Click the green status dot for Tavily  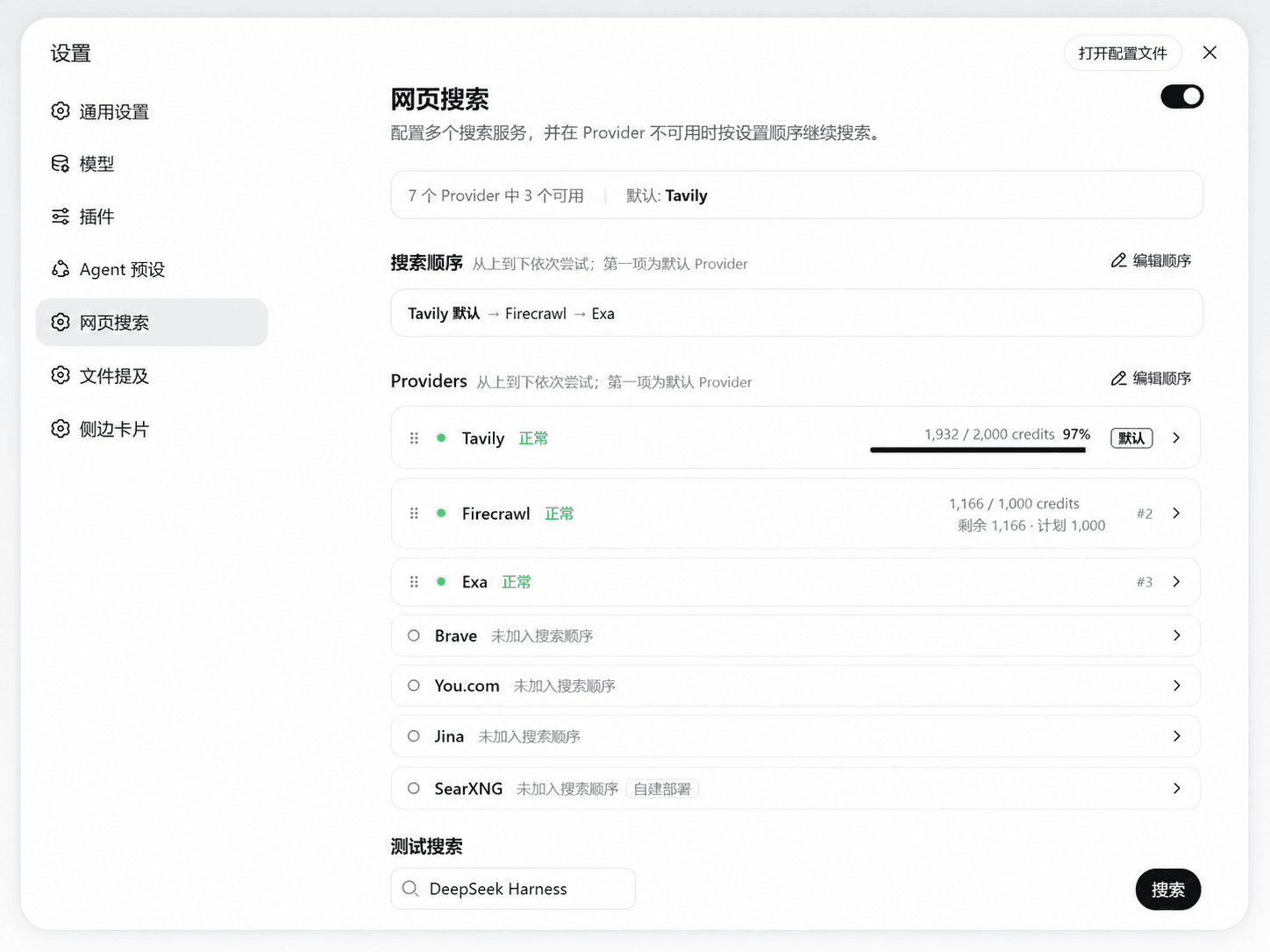coord(441,437)
